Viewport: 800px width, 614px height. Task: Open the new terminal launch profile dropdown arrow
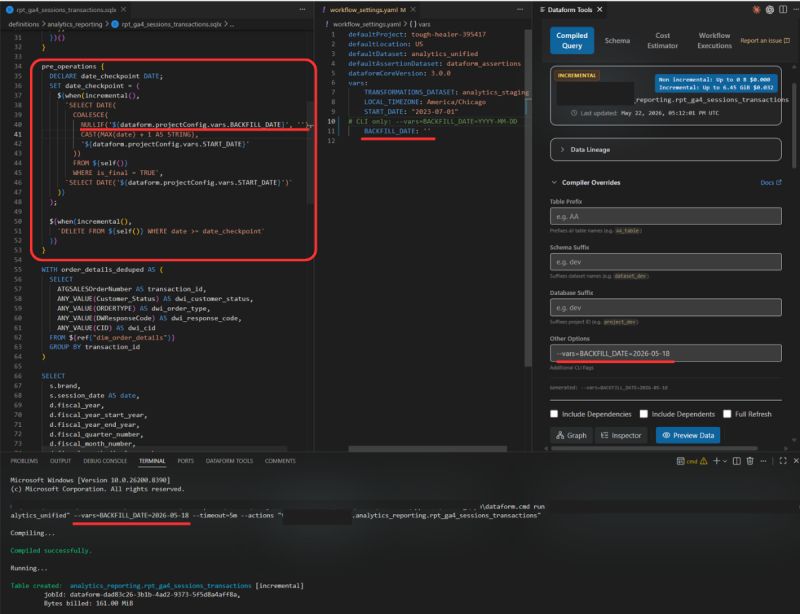724,461
